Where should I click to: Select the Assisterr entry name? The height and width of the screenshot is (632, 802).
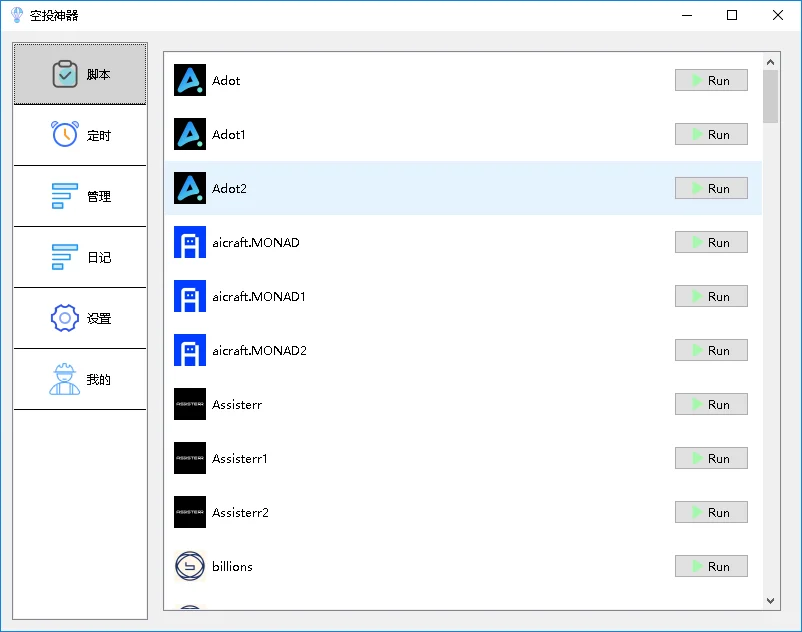pos(237,404)
